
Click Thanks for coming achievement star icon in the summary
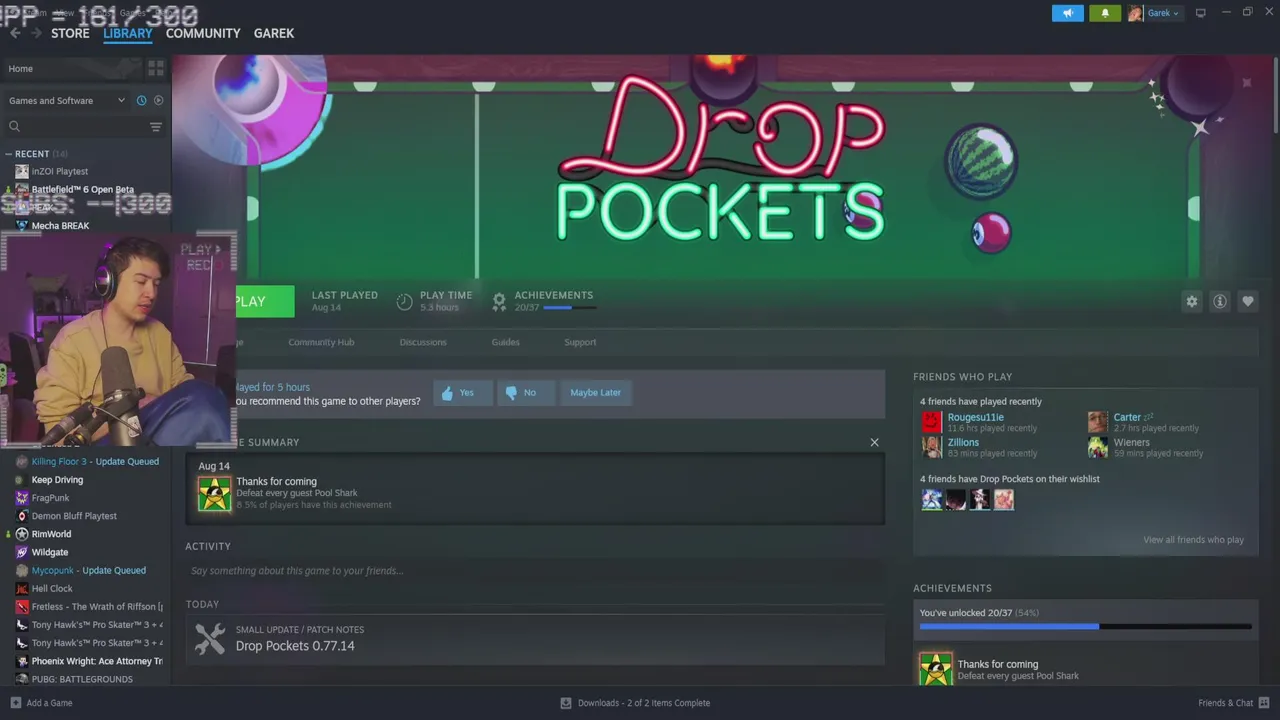click(x=214, y=493)
